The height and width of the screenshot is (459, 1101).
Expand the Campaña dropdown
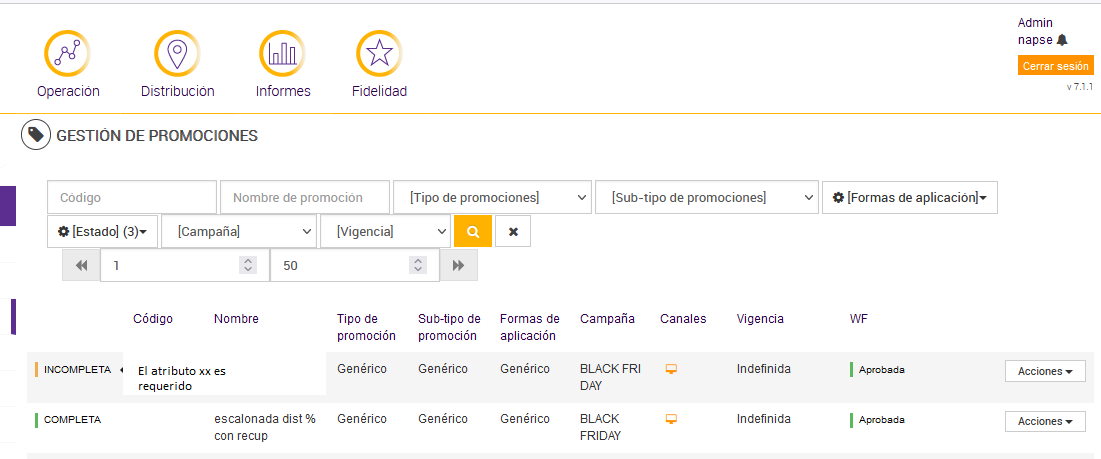tap(239, 231)
